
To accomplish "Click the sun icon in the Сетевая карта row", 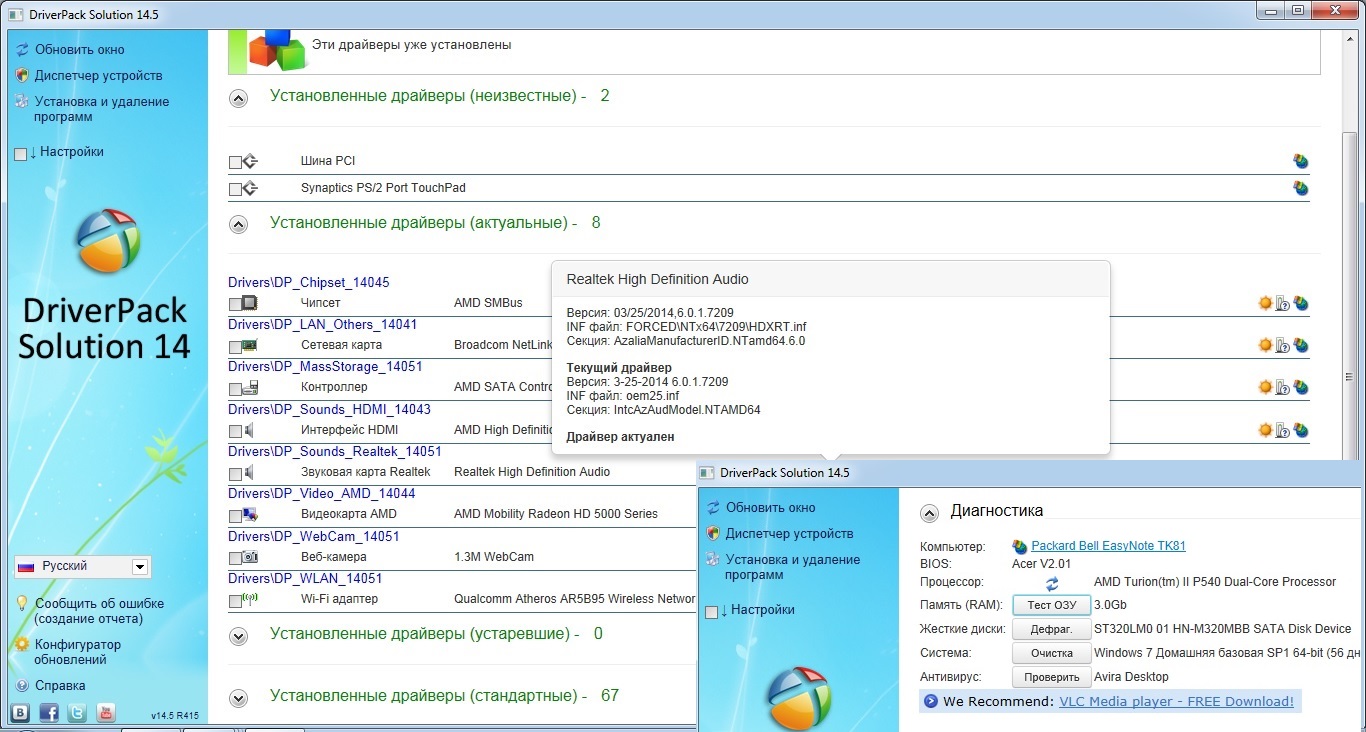I will point(1265,345).
